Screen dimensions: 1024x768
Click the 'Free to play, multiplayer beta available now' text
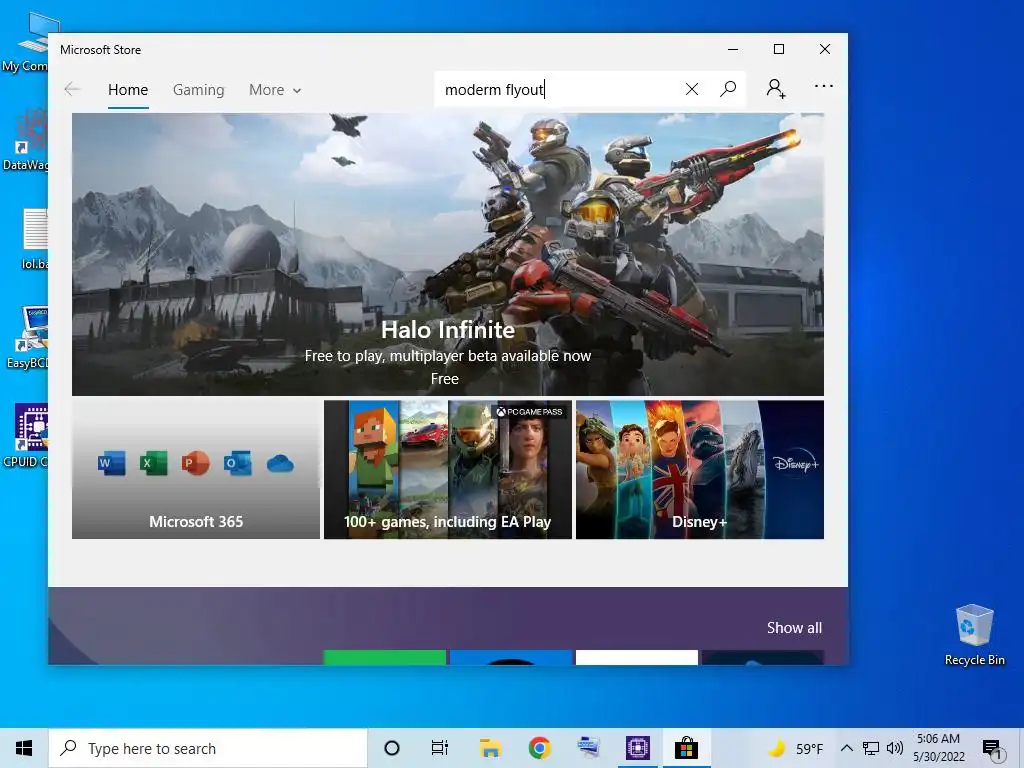[448, 356]
